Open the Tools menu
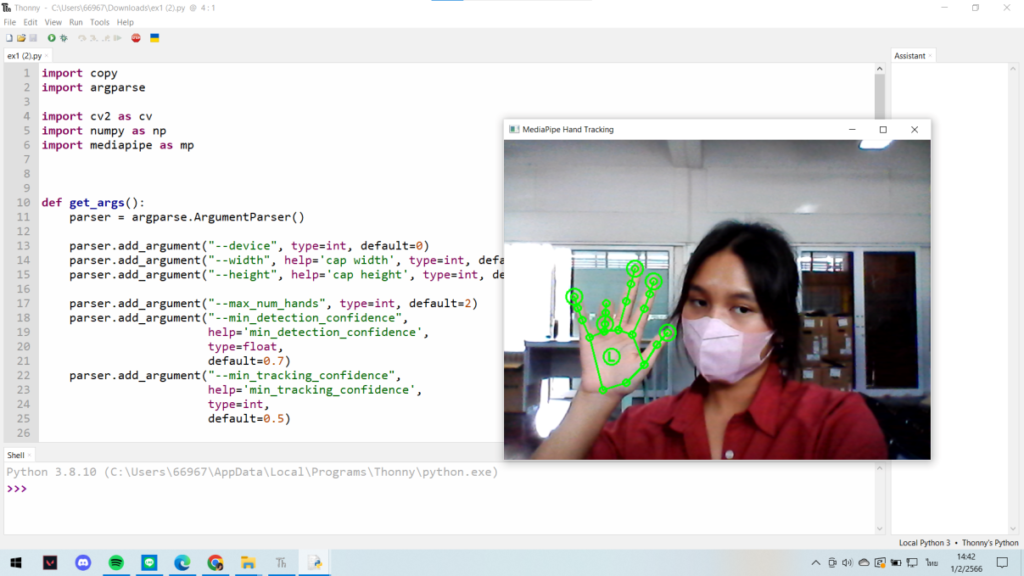Image resolution: width=1024 pixels, height=576 pixels. tap(100, 22)
